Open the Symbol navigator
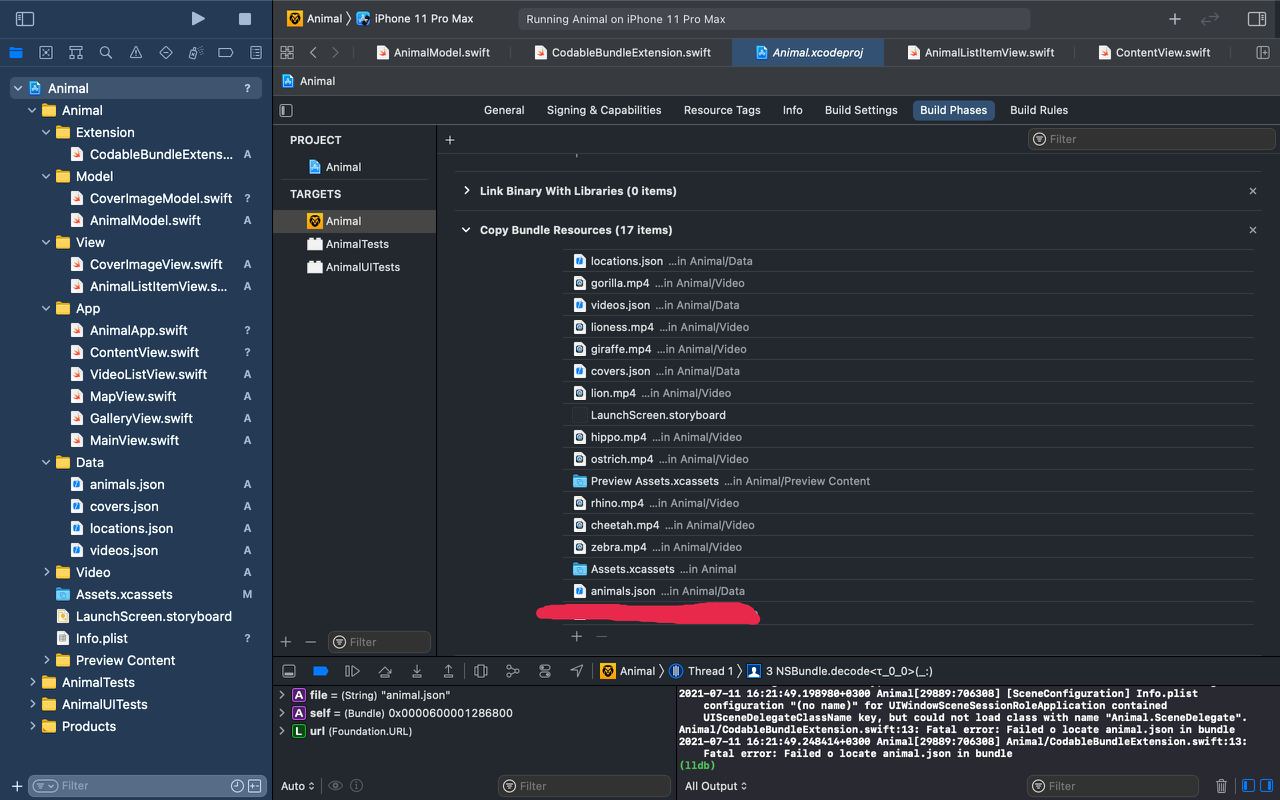The image size is (1280, 800). coord(76,52)
